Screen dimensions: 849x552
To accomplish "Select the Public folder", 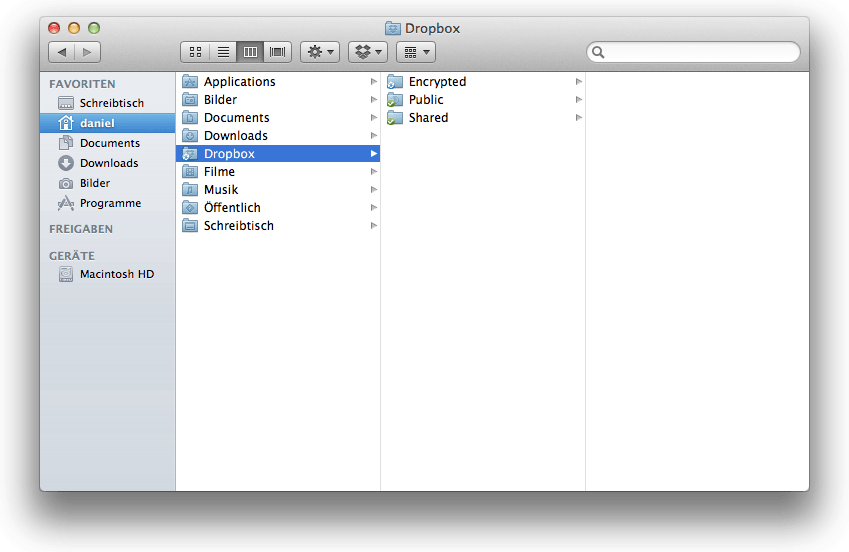I will pyautogui.click(x=484, y=100).
